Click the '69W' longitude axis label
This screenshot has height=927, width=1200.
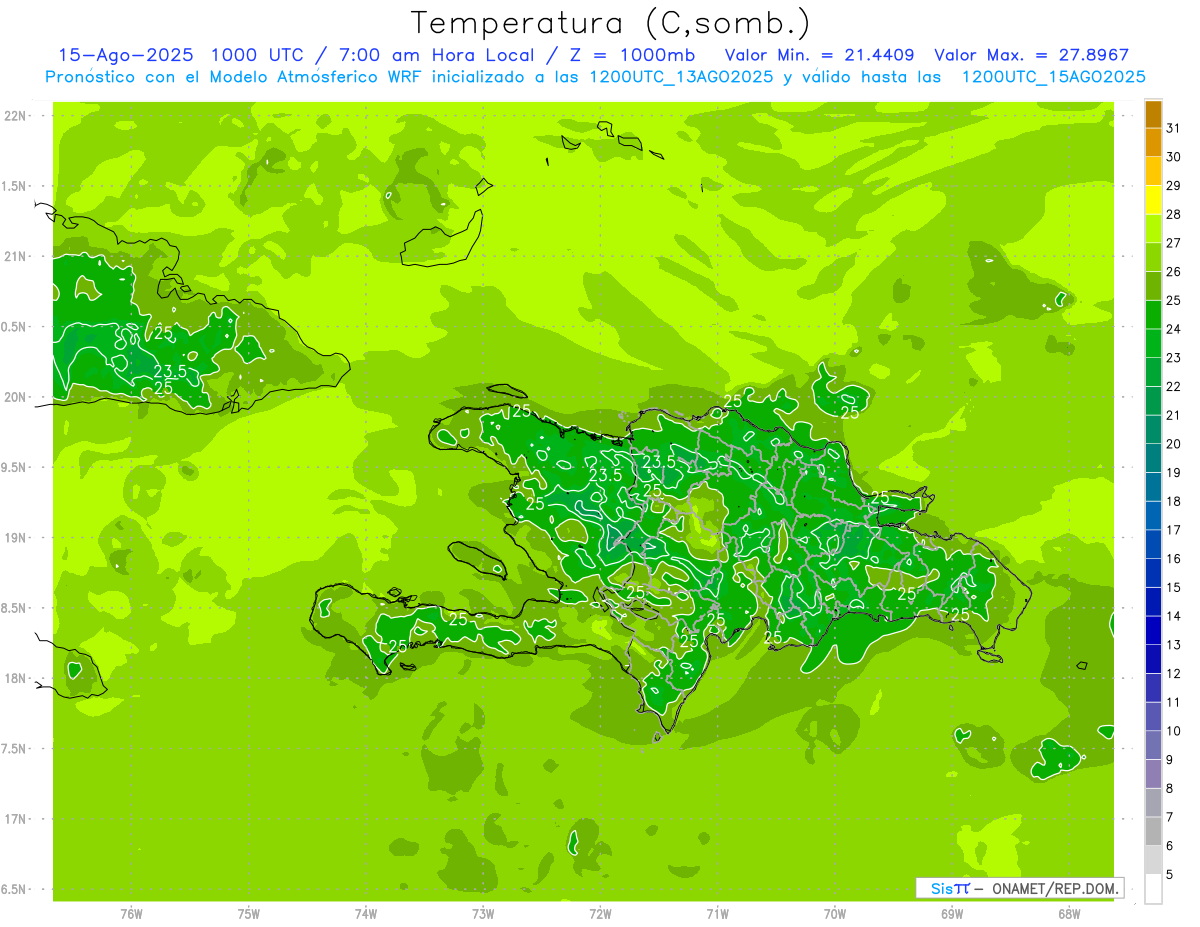[952, 913]
